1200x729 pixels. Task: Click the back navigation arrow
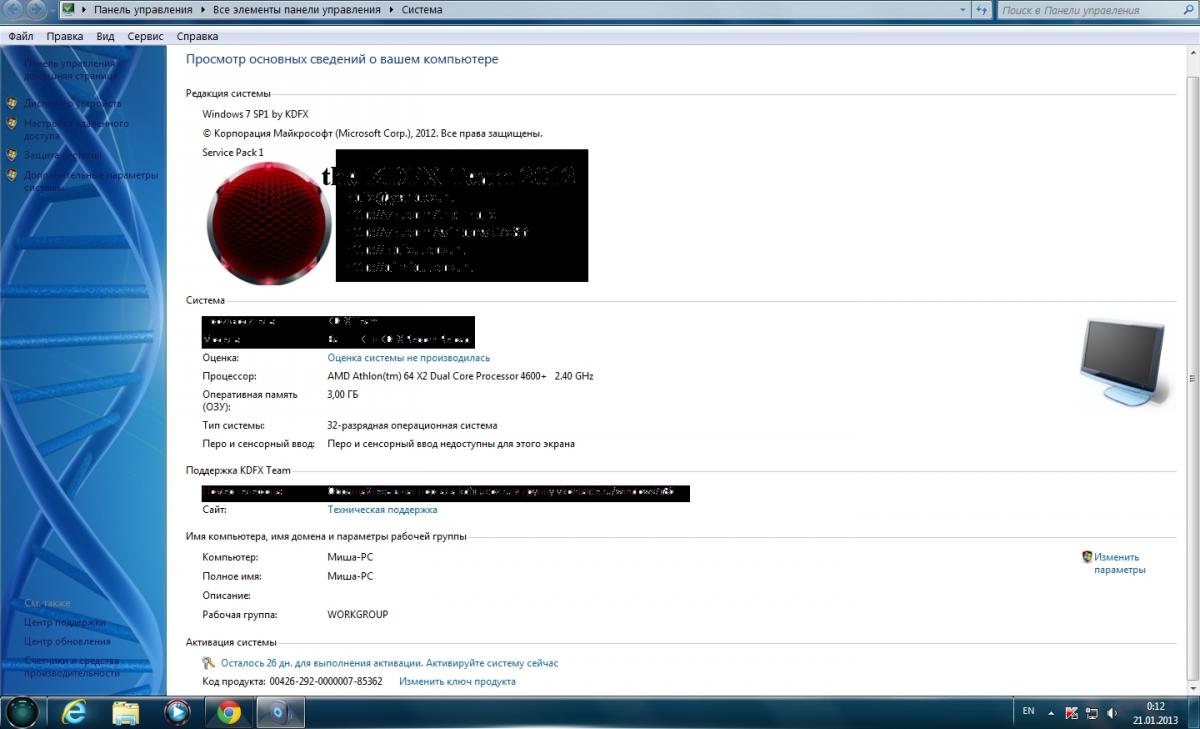[13, 10]
